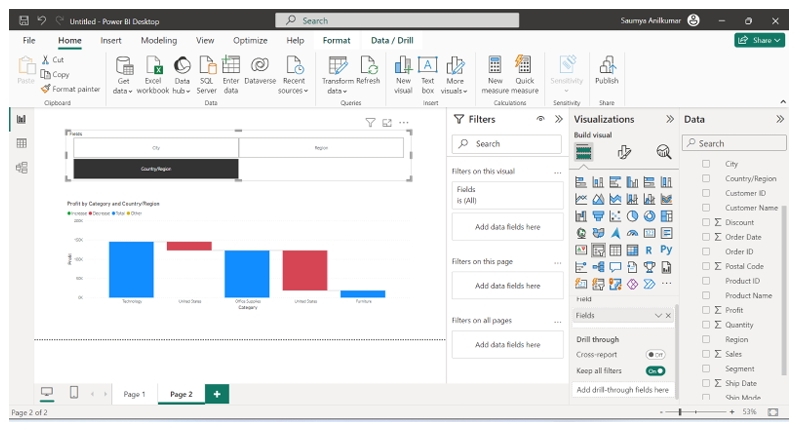Click the Data pane Search field
The width and height of the screenshot is (799, 442).
click(734, 143)
